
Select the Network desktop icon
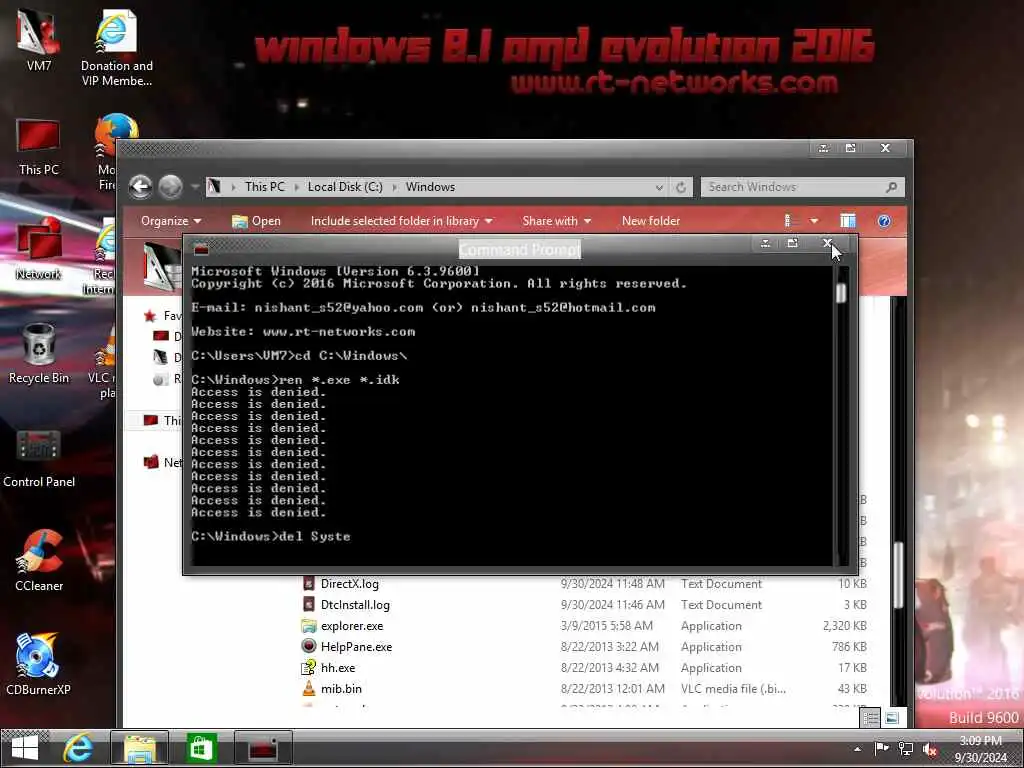pyautogui.click(x=39, y=249)
